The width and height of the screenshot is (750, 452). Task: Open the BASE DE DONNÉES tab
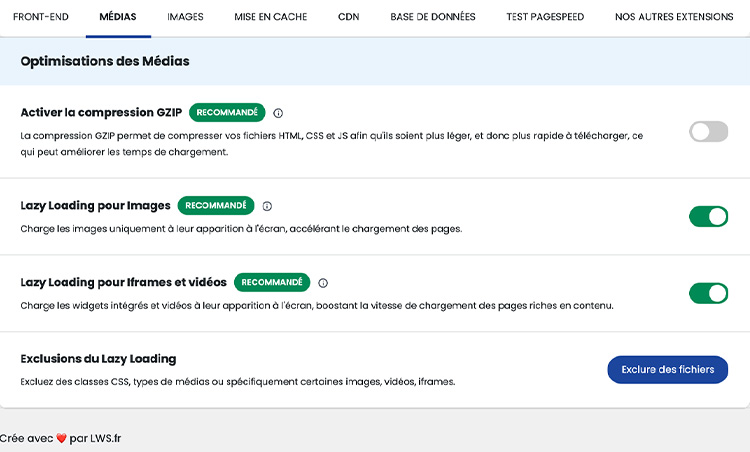tap(433, 17)
